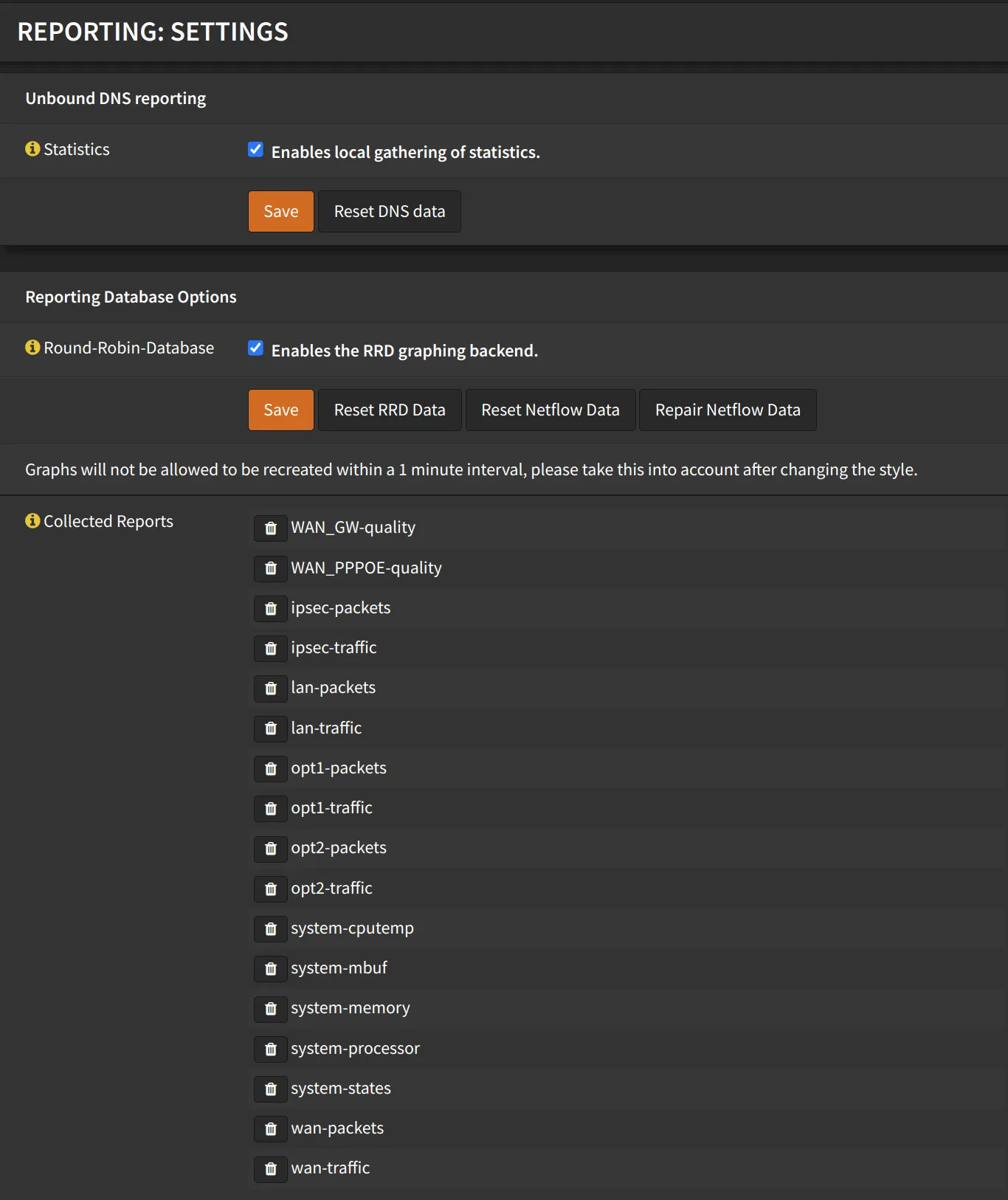Click the WAN_PPPOE-quality report name

(366, 568)
